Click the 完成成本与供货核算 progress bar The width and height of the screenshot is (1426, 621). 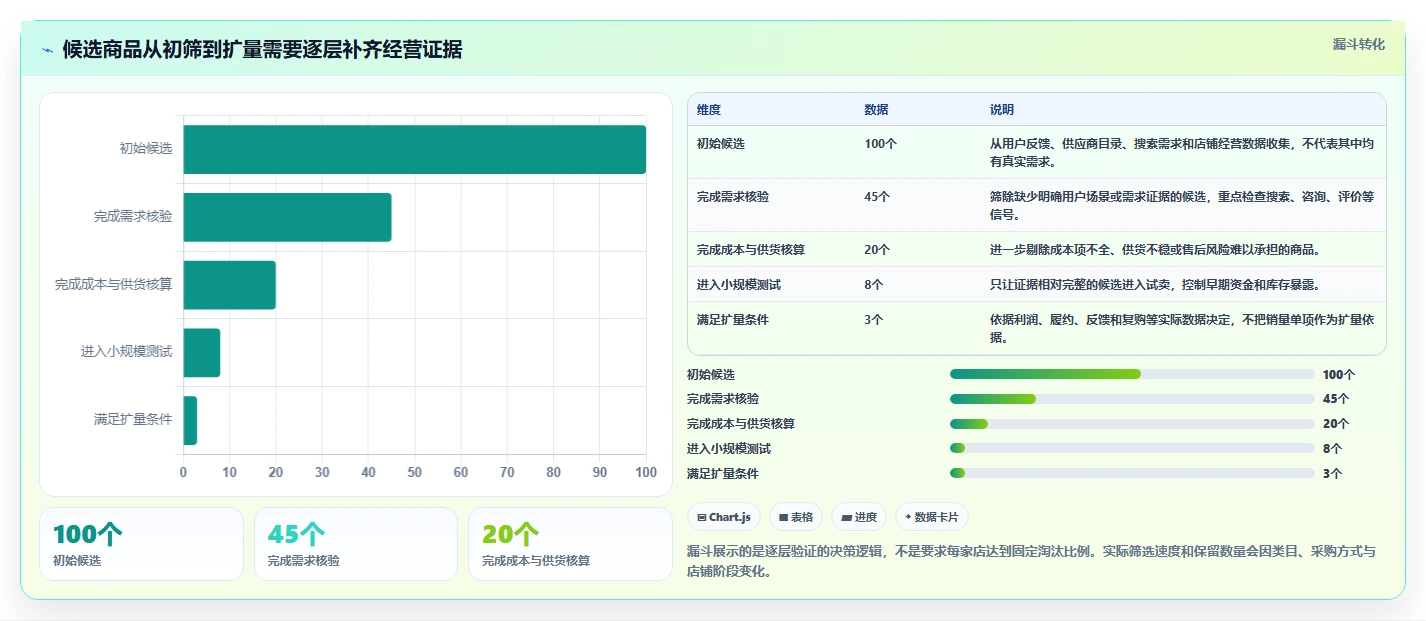1132,424
